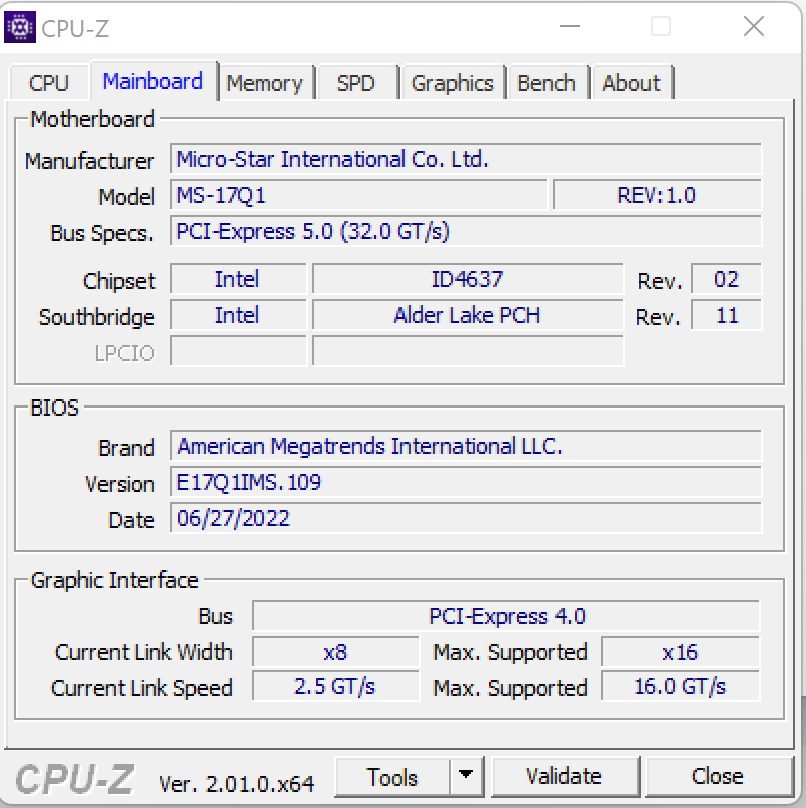Screen dimensions: 806x808
Task: Click the southbridge revision 11 field
Action: pos(726,315)
